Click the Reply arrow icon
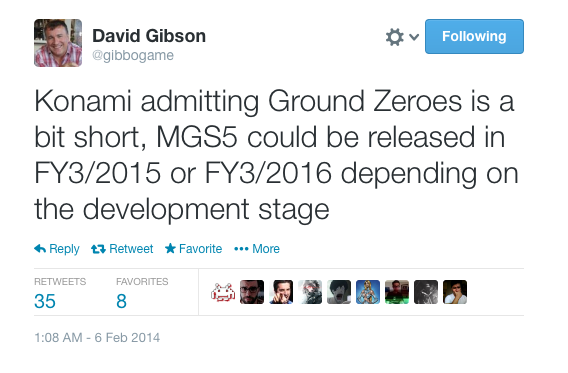This screenshot has height=373, width=568. (40, 249)
